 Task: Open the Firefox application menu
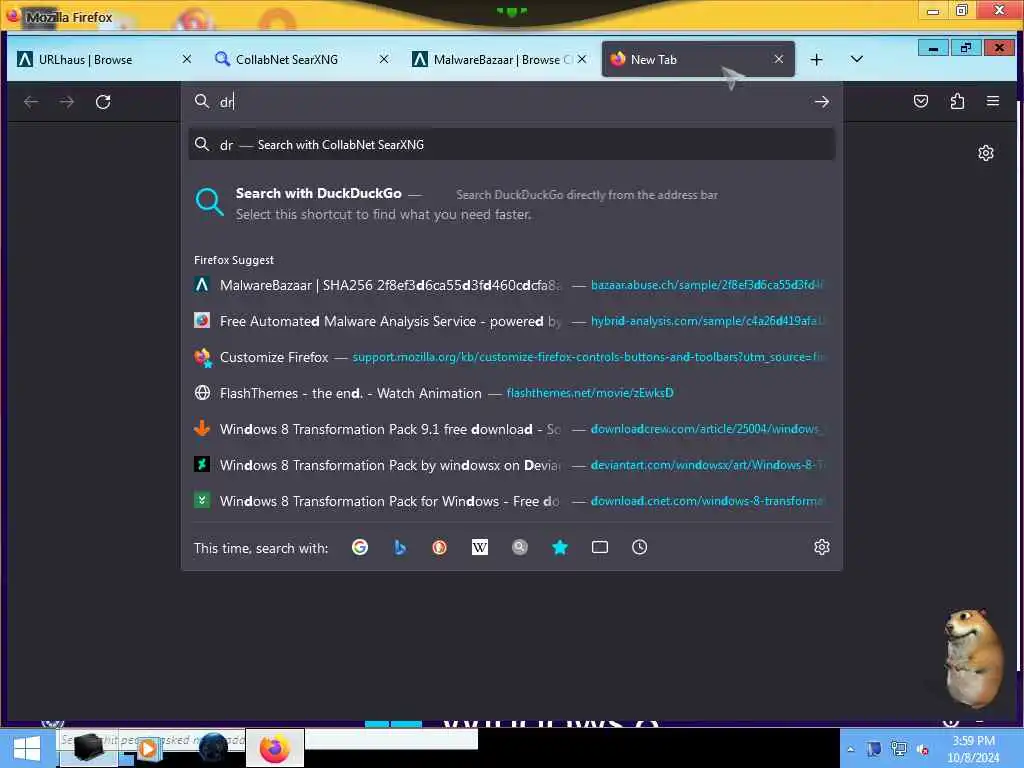(x=993, y=101)
